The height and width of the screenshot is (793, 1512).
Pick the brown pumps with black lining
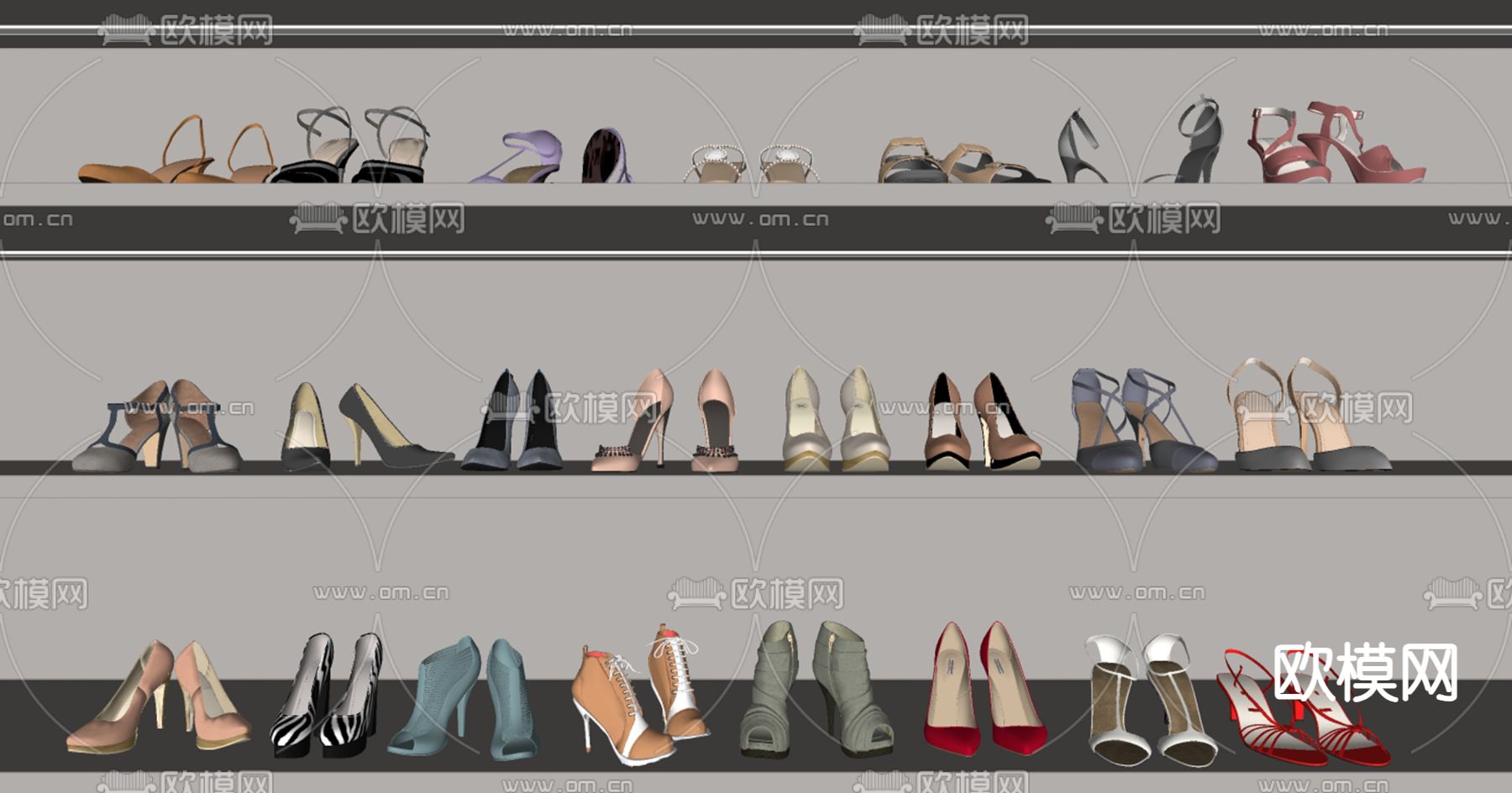[x=983, y=421]
